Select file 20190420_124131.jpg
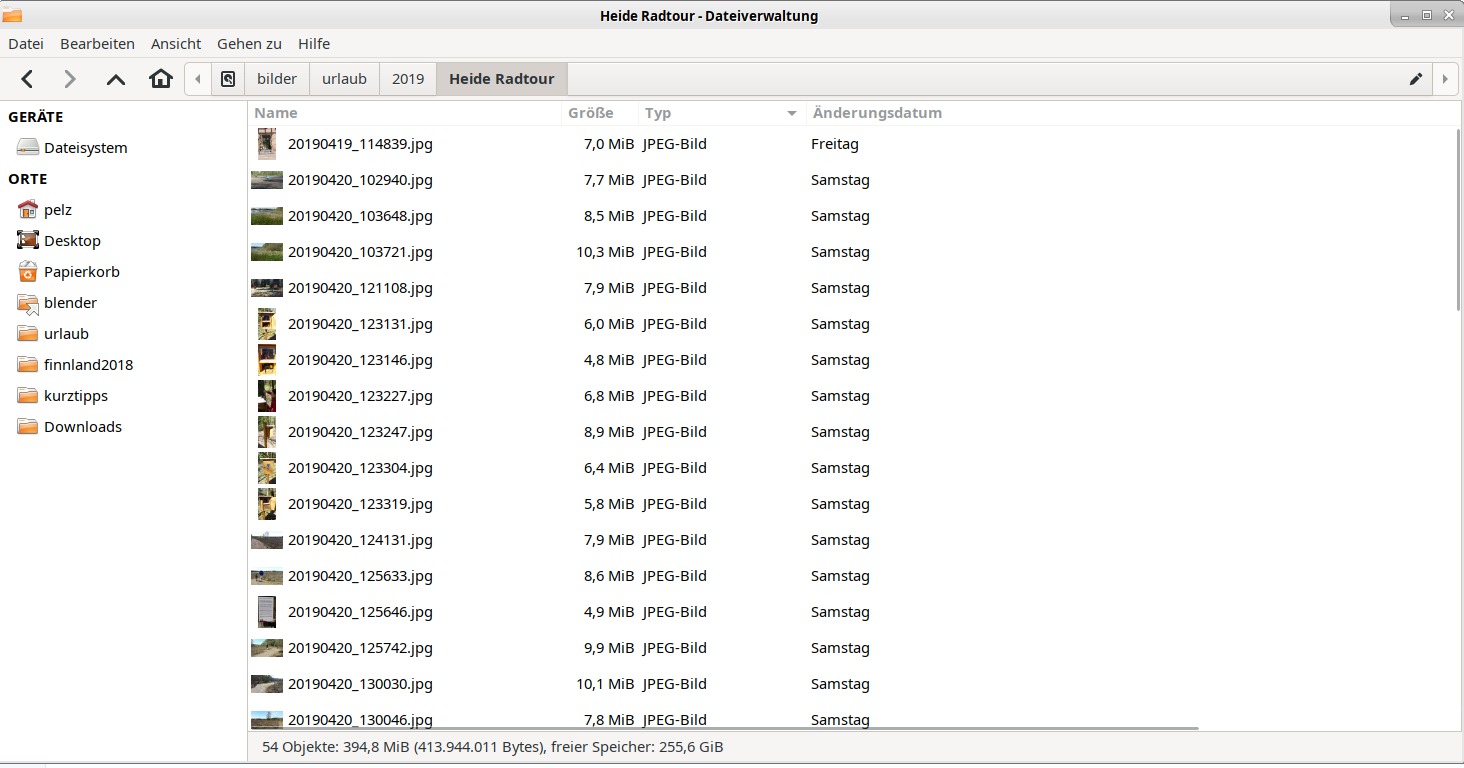Image resolution: width=1464 pixels, height=768 pixels. tap(360, 540)
